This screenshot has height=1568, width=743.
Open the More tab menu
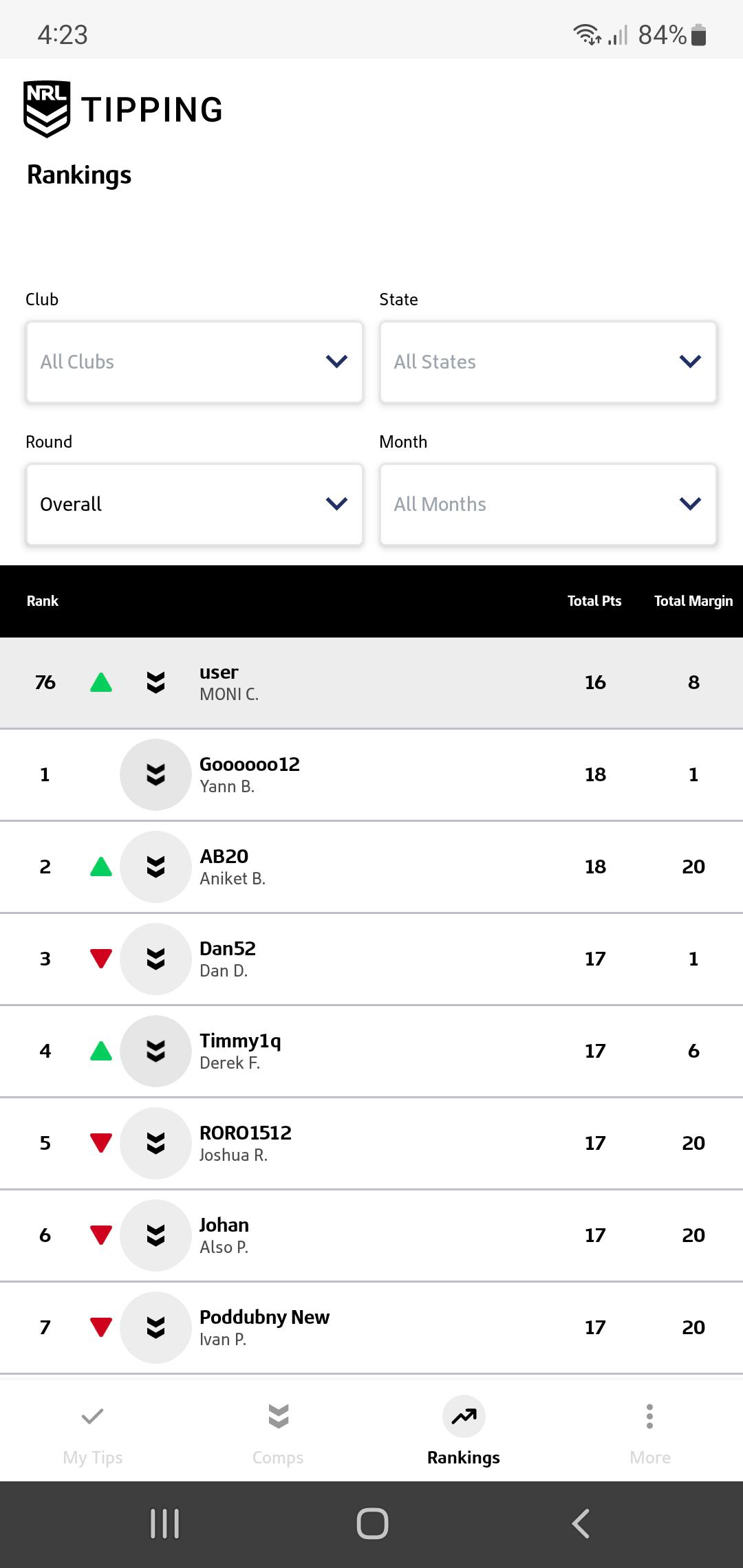click(x=650, y=1433)
